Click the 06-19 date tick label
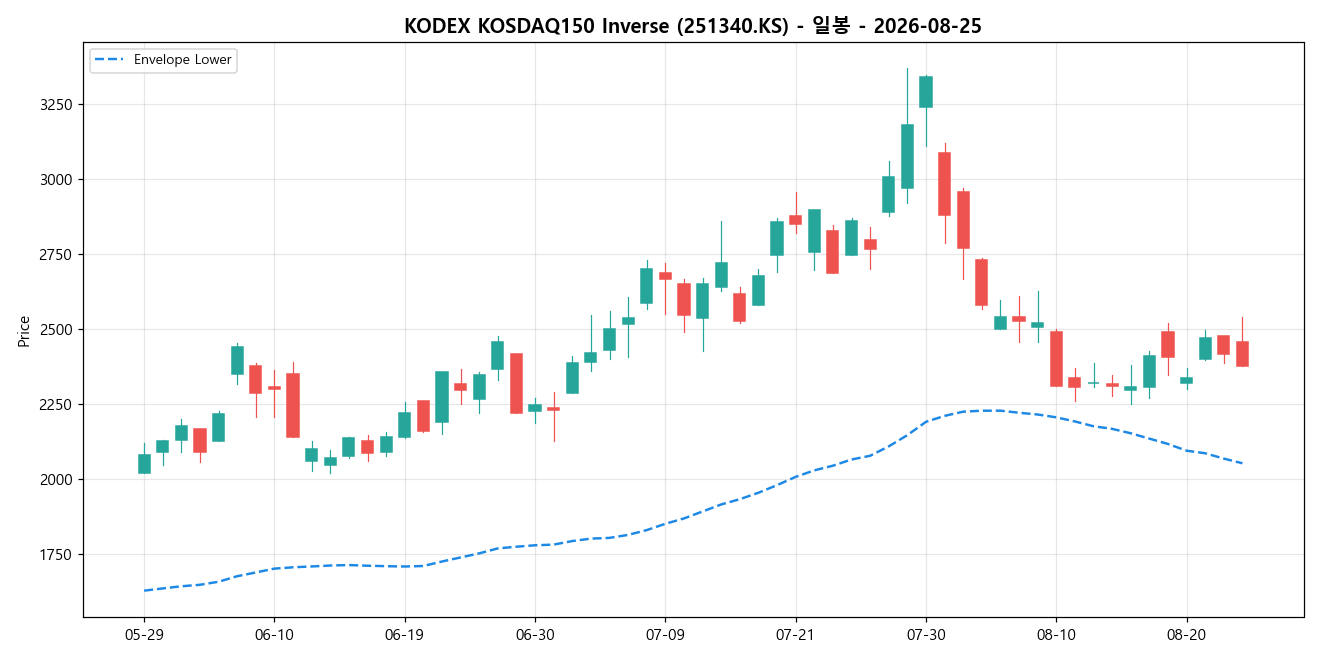 coord(404,634)
